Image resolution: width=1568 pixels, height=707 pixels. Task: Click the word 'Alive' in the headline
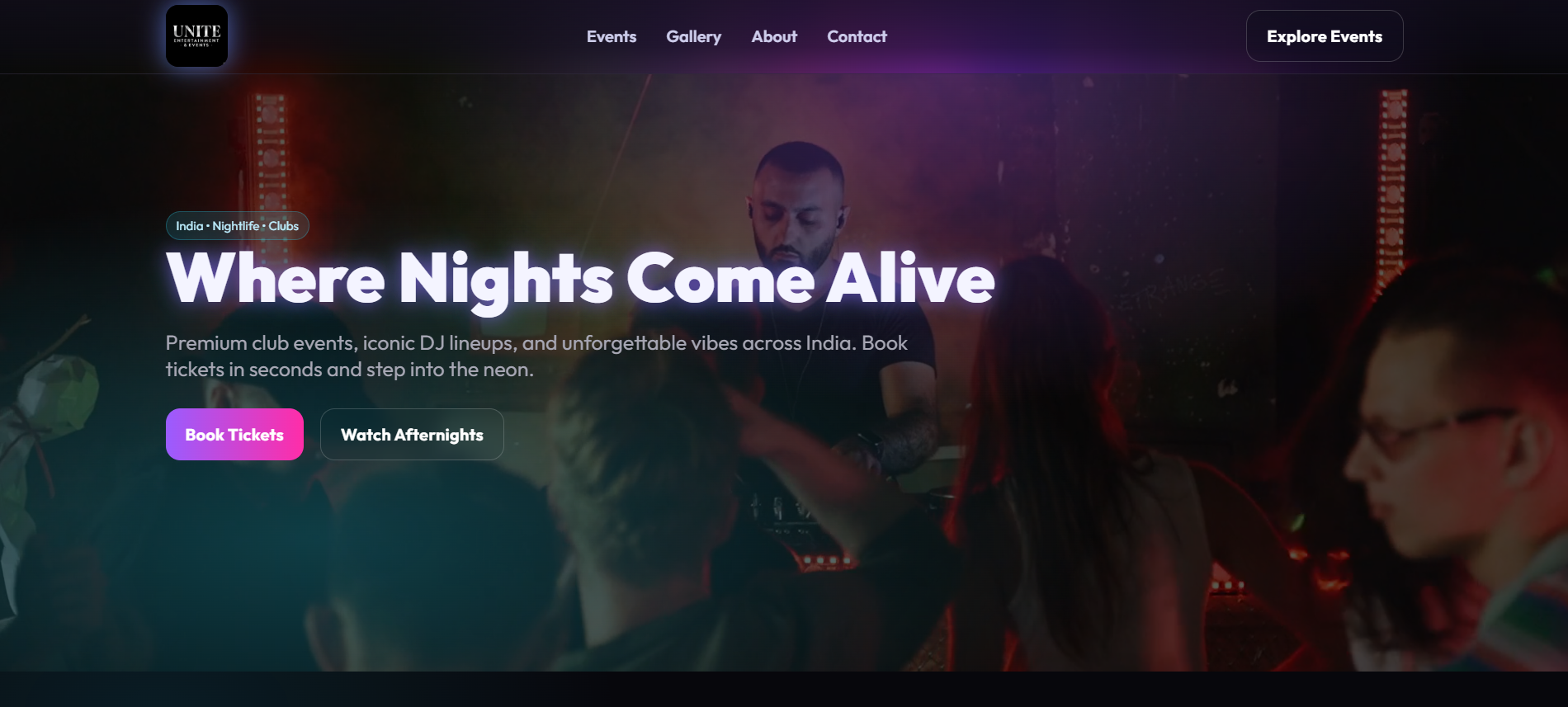click(x=911, y=279)
